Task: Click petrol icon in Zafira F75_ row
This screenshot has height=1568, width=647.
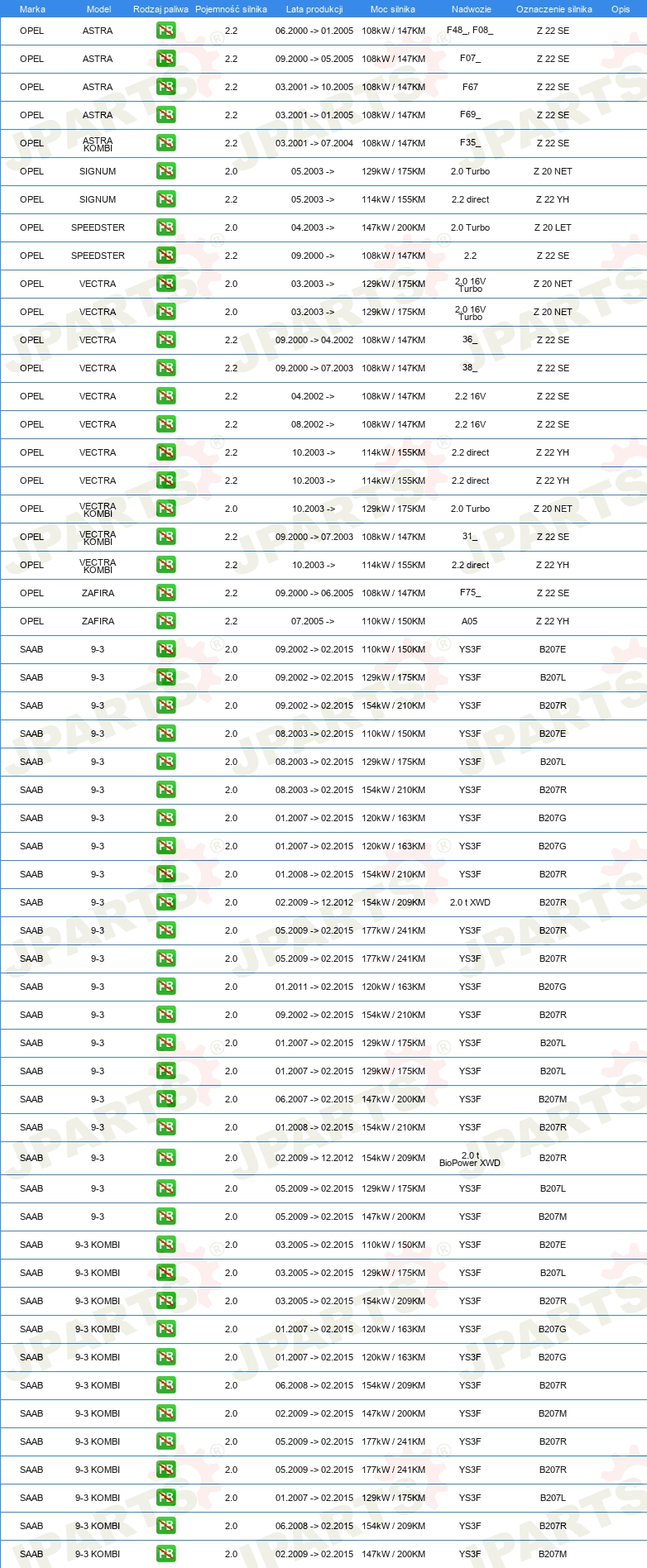Action: pyautogui.click(x=165, y=593)
